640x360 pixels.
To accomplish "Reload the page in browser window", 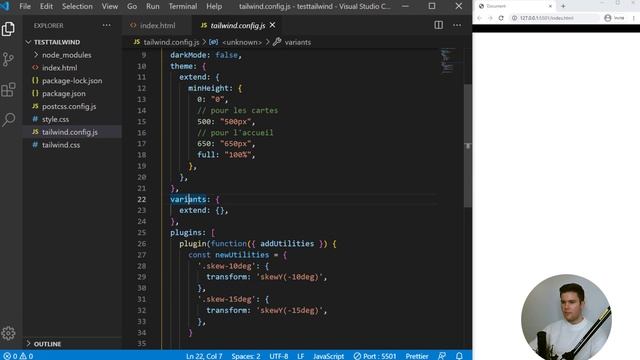I will pyautogui.click(x=501, y=18).
